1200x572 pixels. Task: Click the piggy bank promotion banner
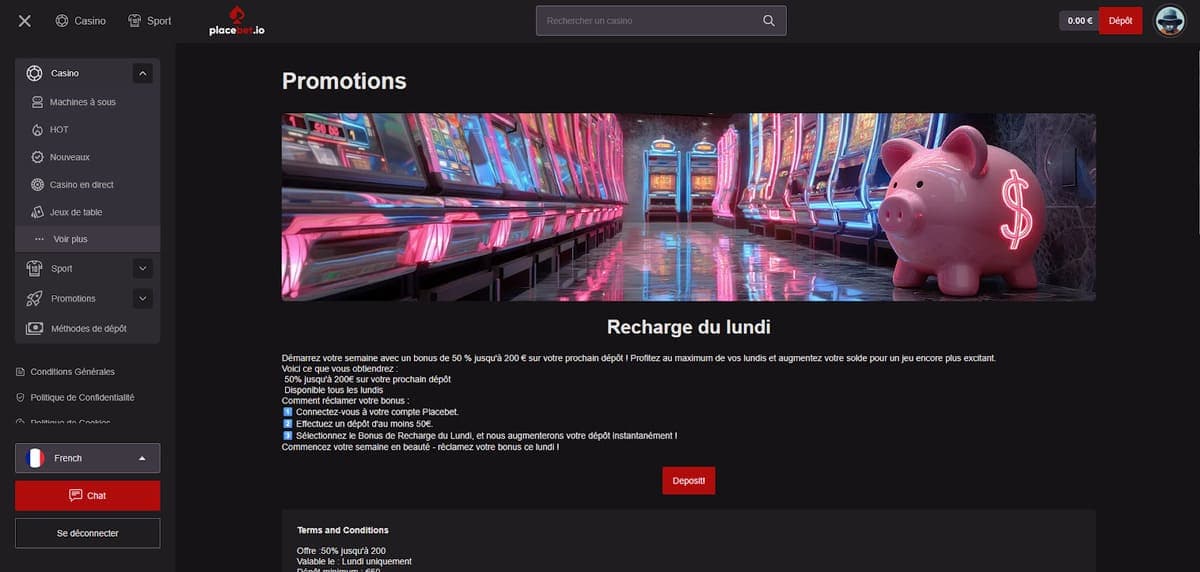pos(688,207)
